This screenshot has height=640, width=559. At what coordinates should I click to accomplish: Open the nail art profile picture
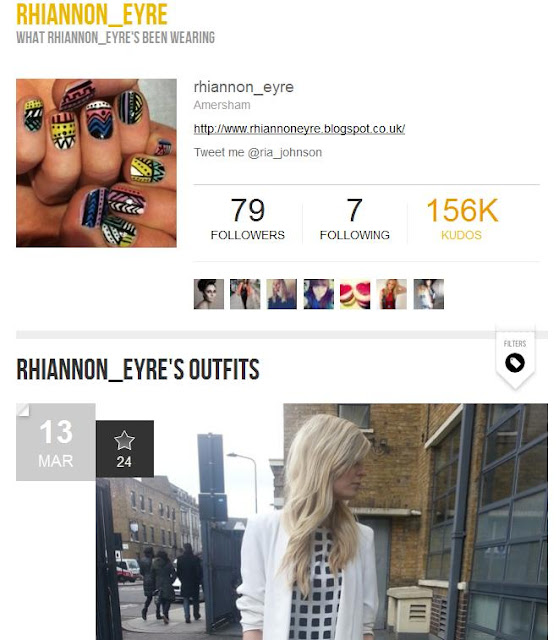[x=96, y=163]
